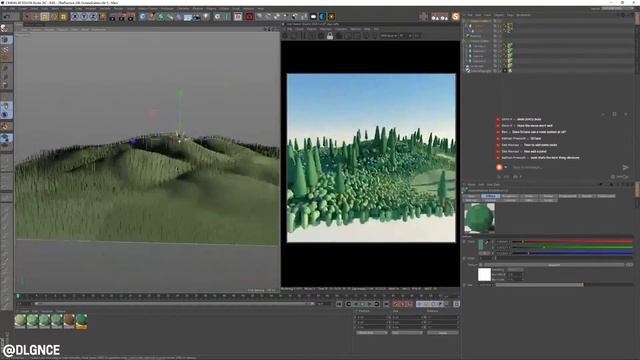Toggle the X axis lock icon
Screen dimensions: 640x360
(x=75, y=17)
